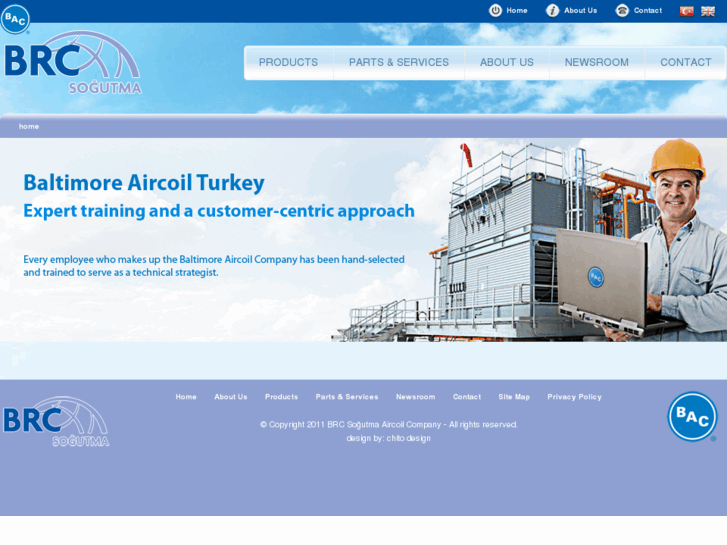Viewport: 727px width, 545px height.
Task: Click the BAC round logo in top-left corner
Action: point(15,19)
